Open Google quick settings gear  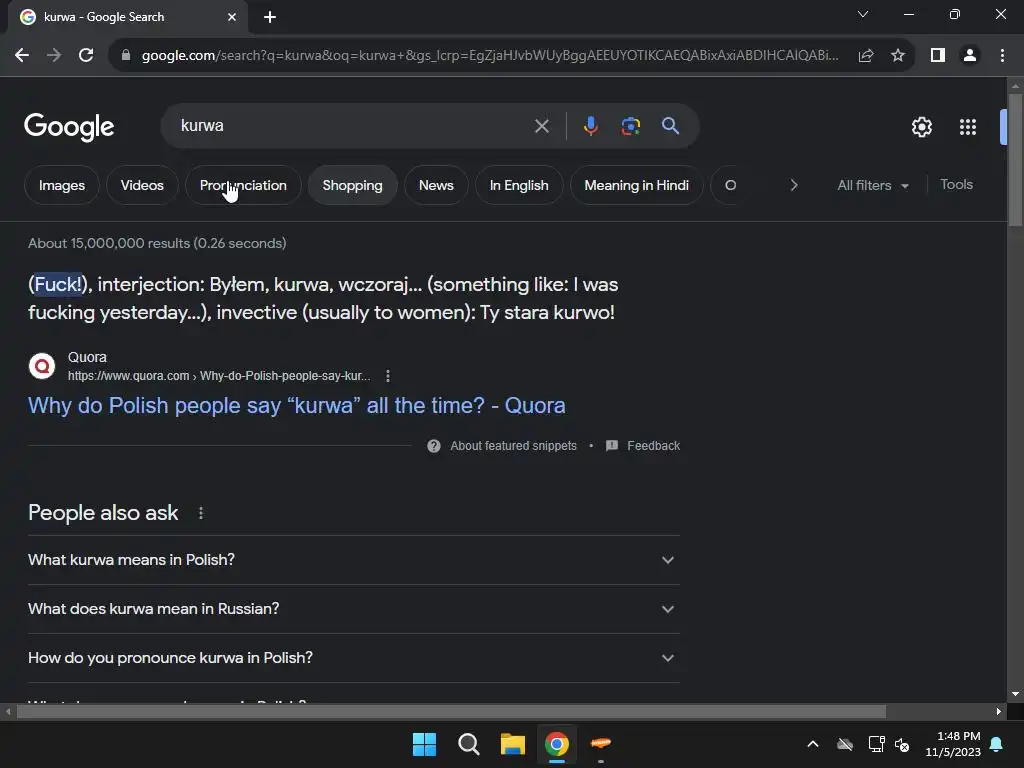click(921, 127)
